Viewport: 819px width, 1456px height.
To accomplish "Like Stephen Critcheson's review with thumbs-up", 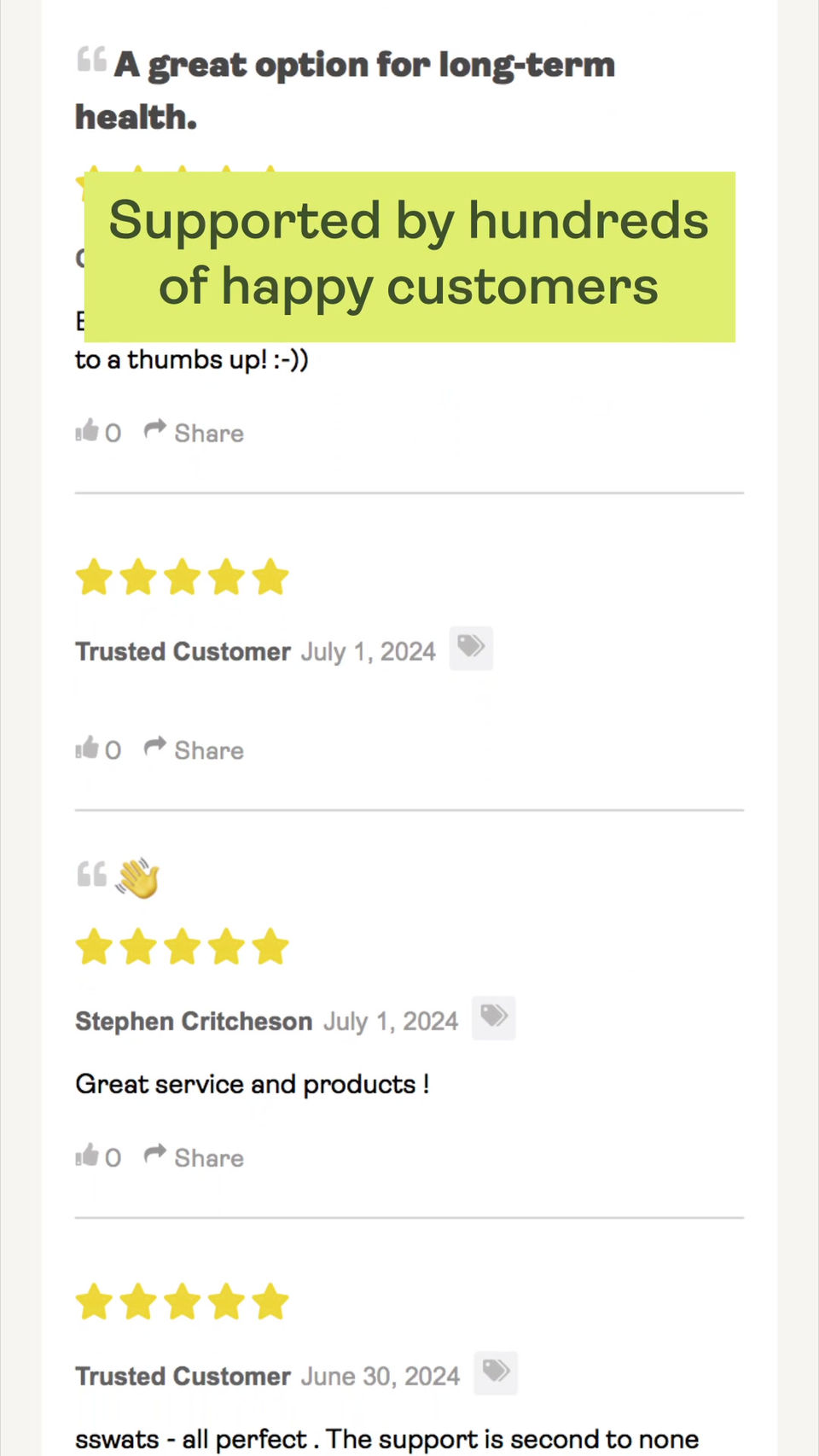I will (88, 1156).
